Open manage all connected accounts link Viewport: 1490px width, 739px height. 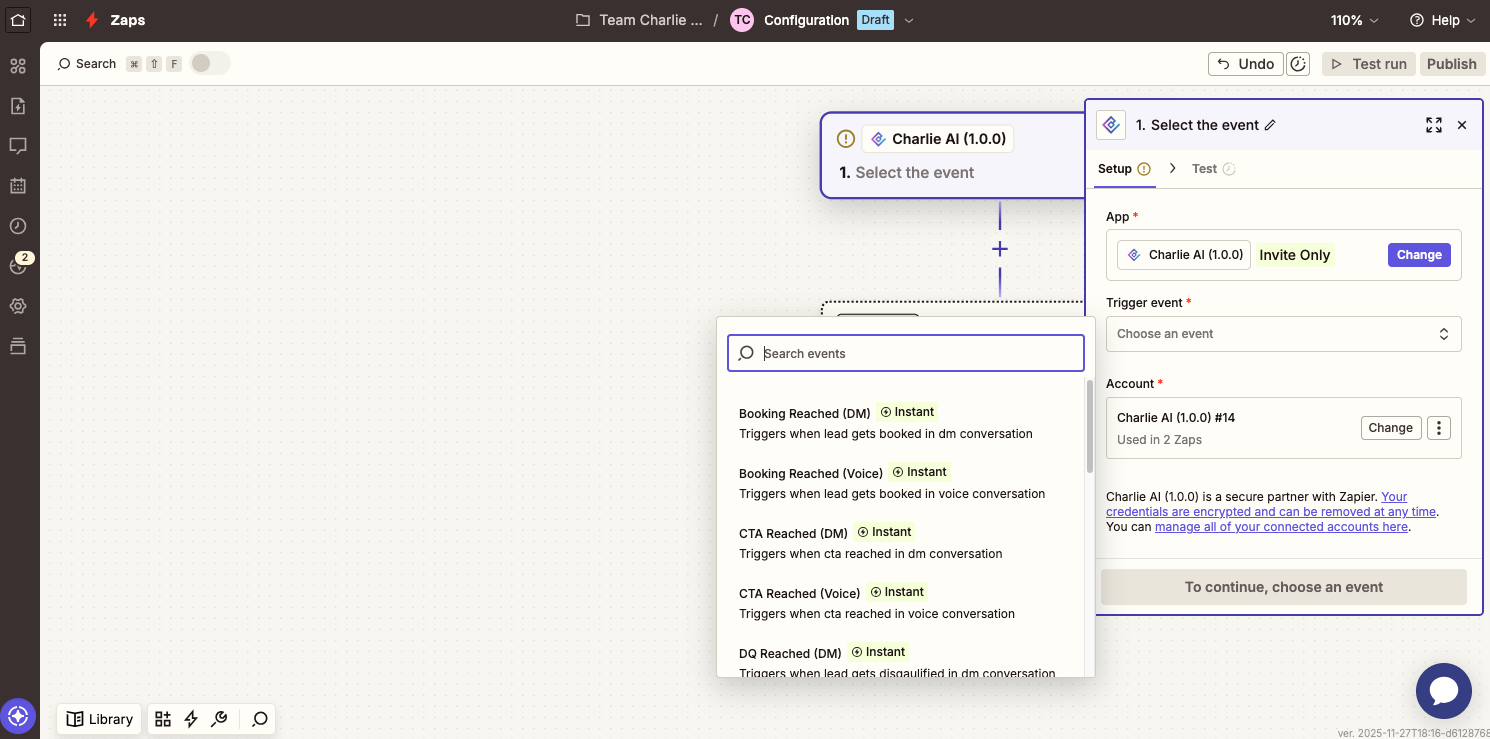click(1281, 527)
